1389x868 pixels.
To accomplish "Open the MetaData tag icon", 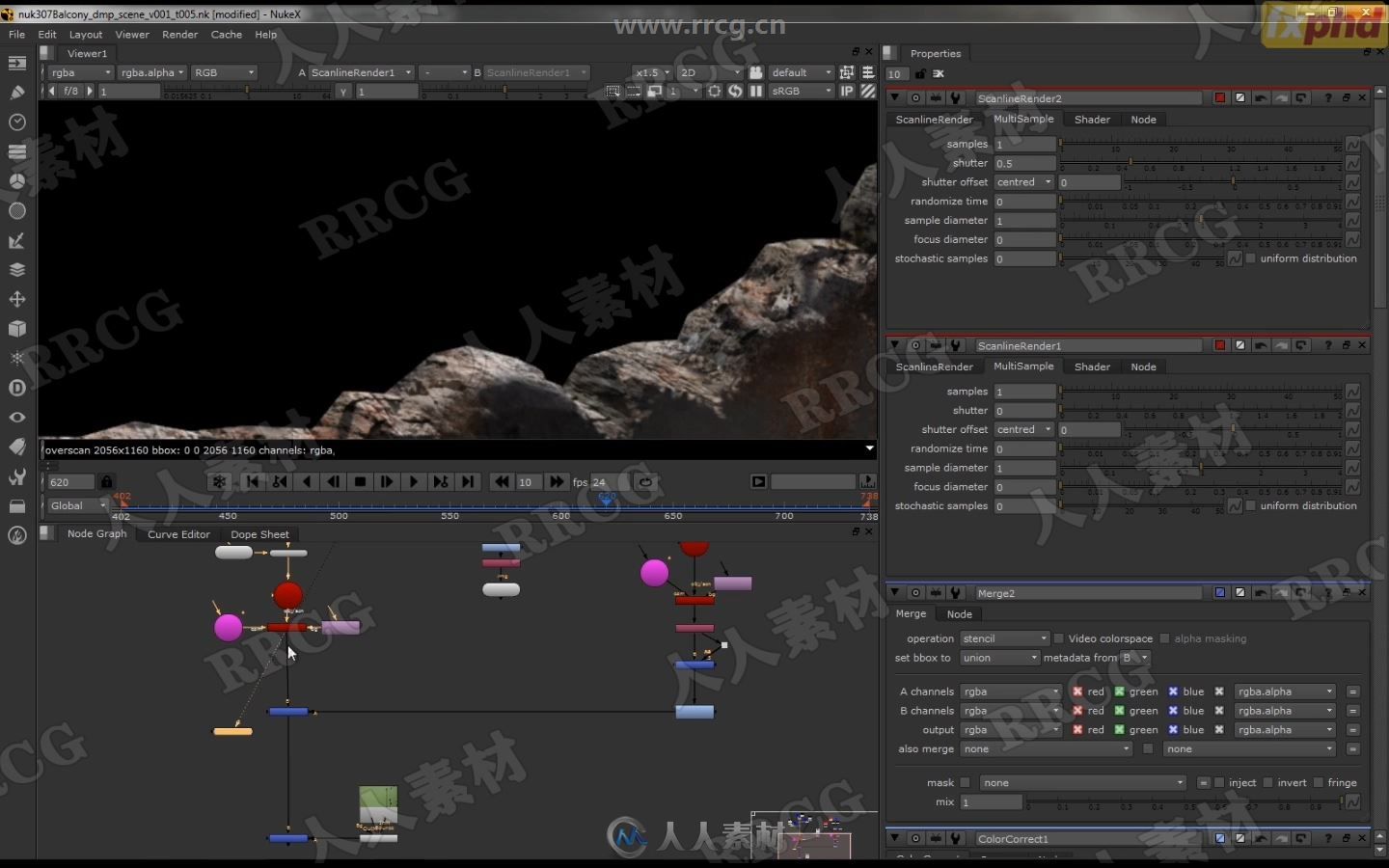I will tap(16, 447).
